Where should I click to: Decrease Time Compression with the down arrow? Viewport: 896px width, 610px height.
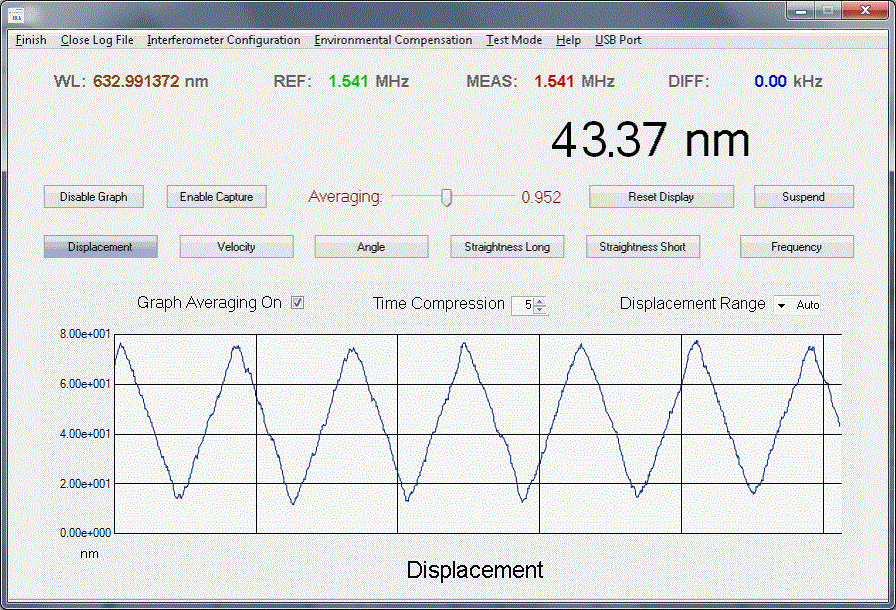click(x=540, y=309)
